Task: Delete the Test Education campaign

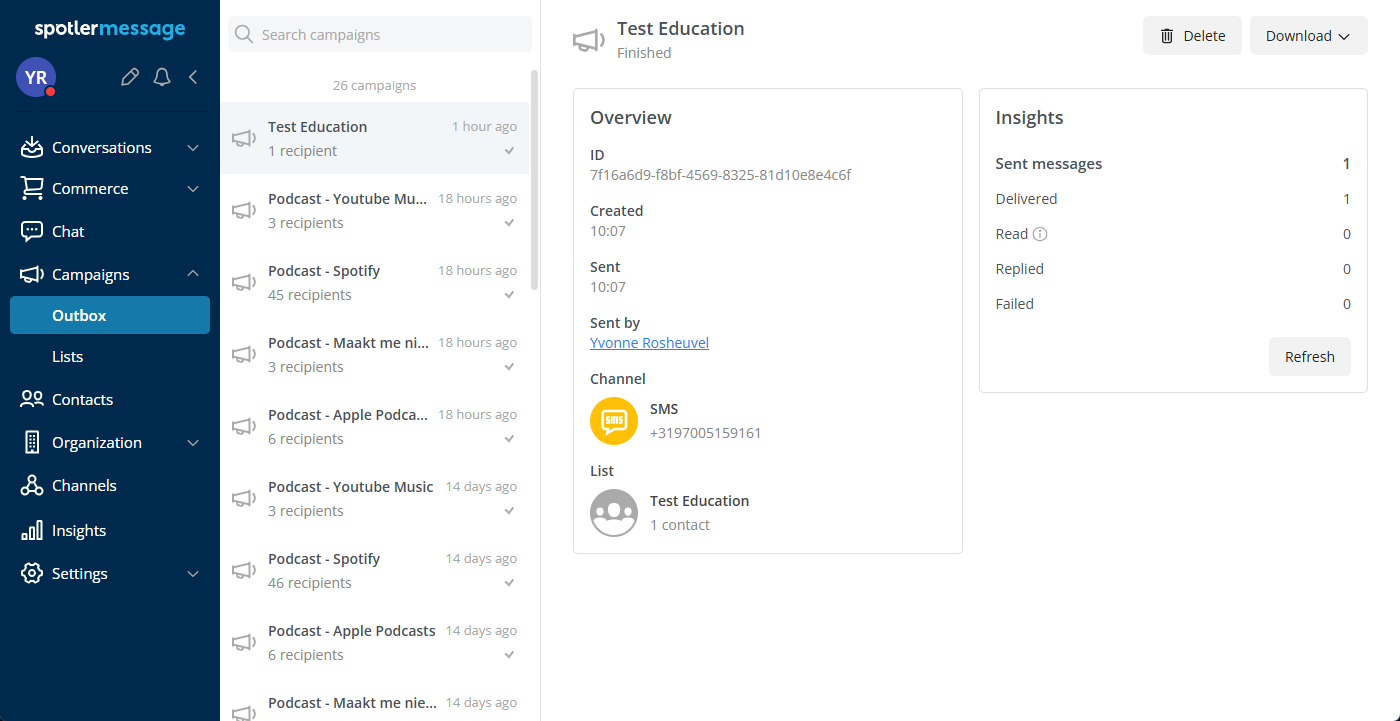Action: tap(1192, 36)
